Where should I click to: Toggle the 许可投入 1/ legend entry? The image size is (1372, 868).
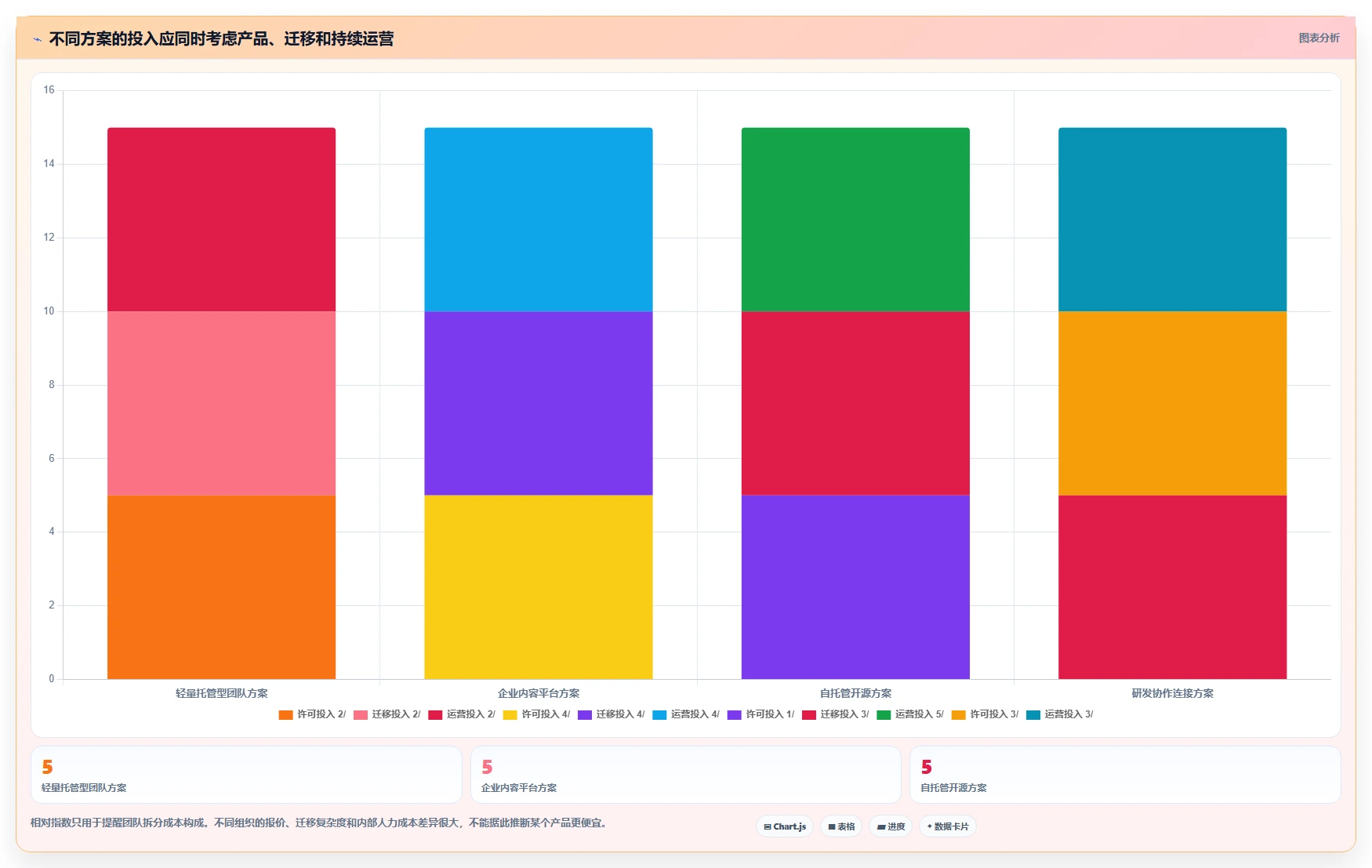click(x=761, y=714)
